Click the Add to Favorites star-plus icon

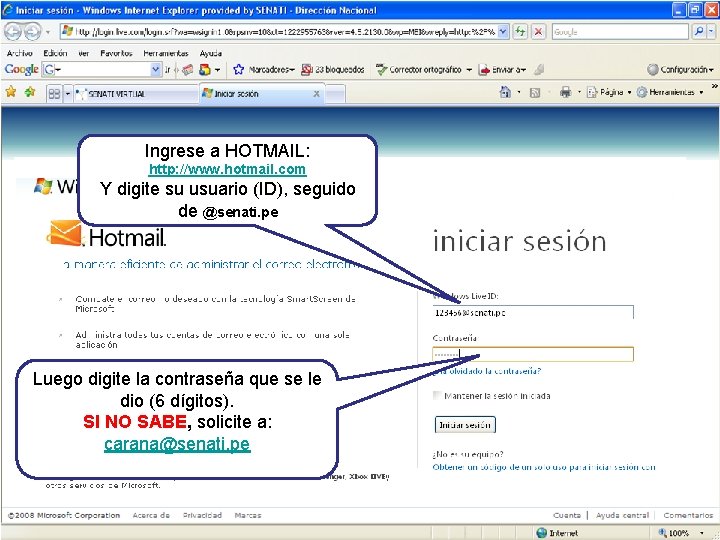30,92
